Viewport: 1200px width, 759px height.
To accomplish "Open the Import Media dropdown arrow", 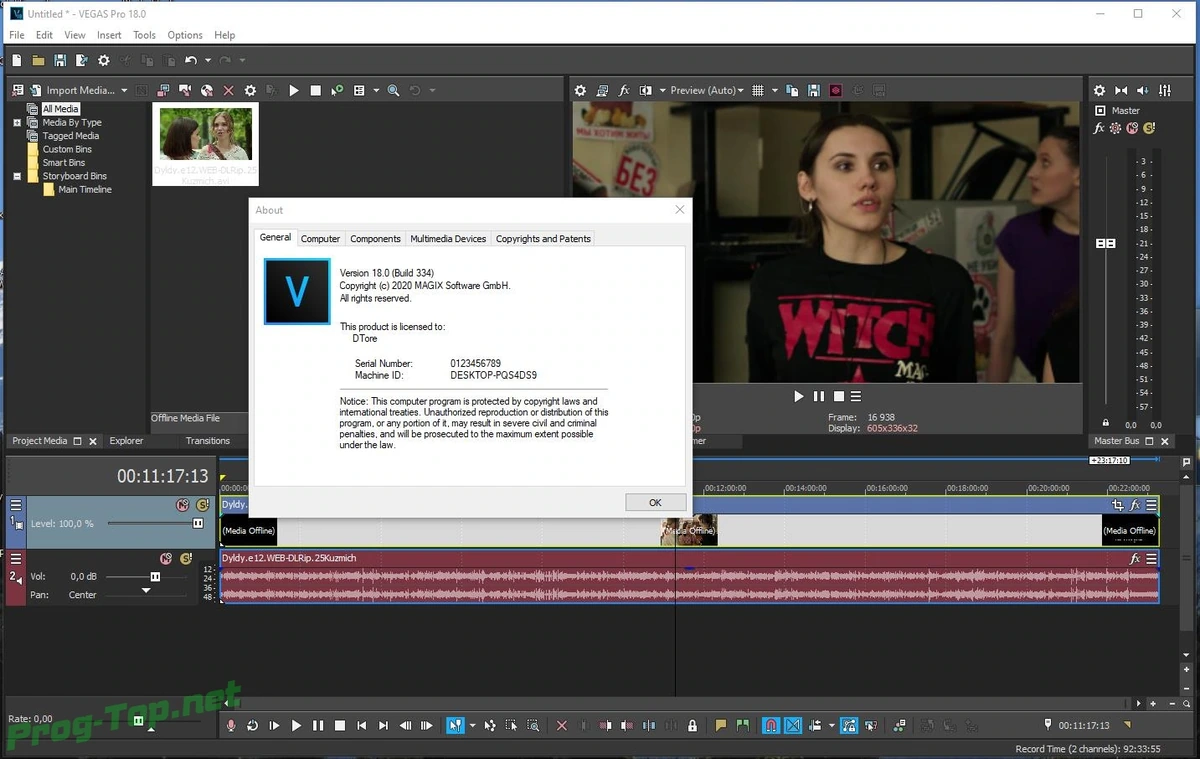I will coord(124,90).
